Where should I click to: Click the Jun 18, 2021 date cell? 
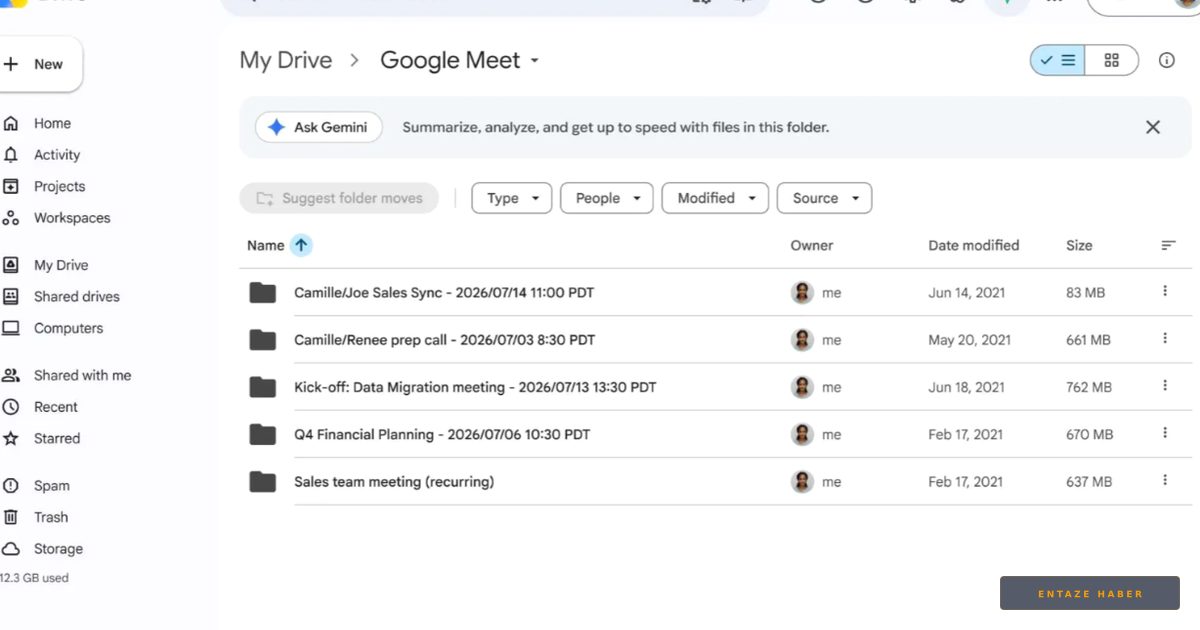tap(967, 387)
